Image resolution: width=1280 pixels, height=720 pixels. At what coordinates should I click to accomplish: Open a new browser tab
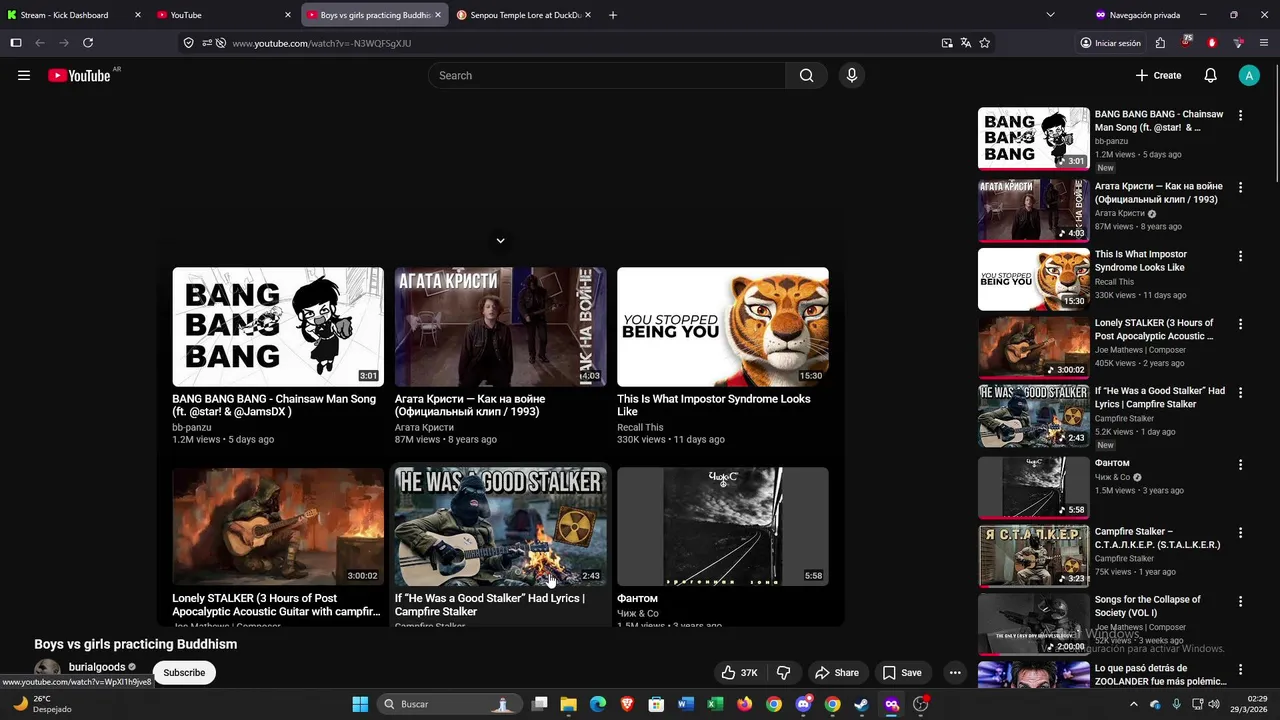613,15
